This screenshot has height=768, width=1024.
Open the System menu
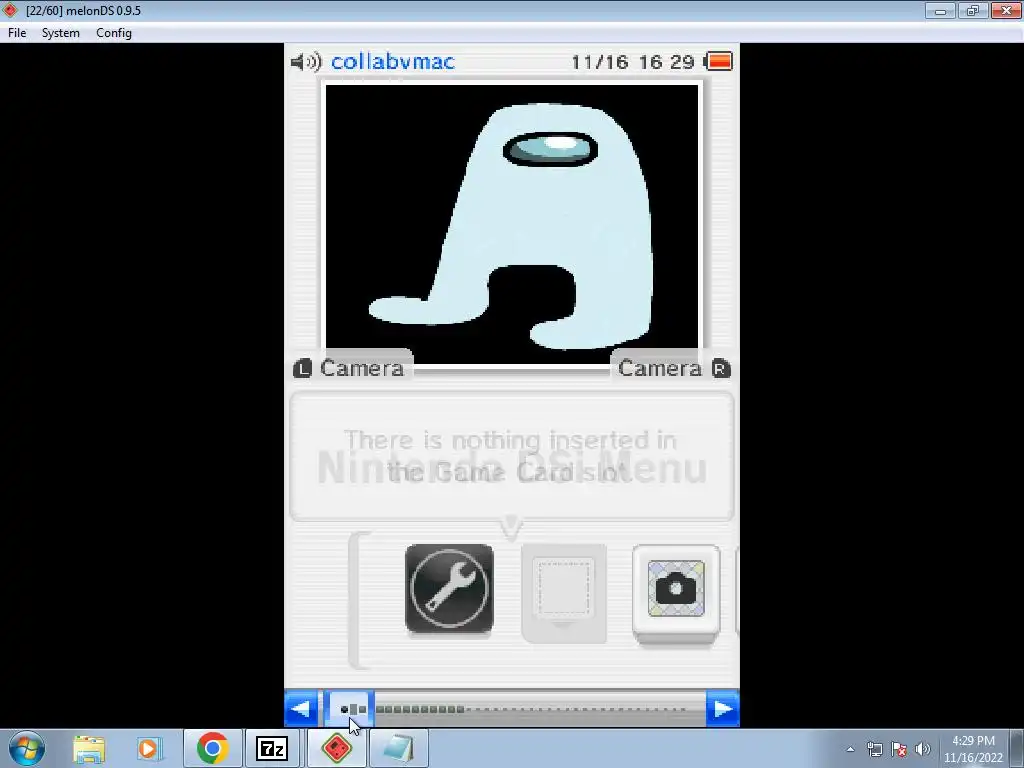tap(61, 33)
